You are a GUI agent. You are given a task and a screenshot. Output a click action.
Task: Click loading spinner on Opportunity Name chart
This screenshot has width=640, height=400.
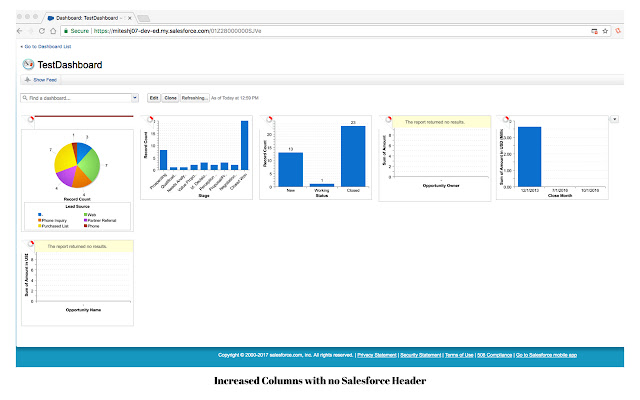tap(31, 244)
